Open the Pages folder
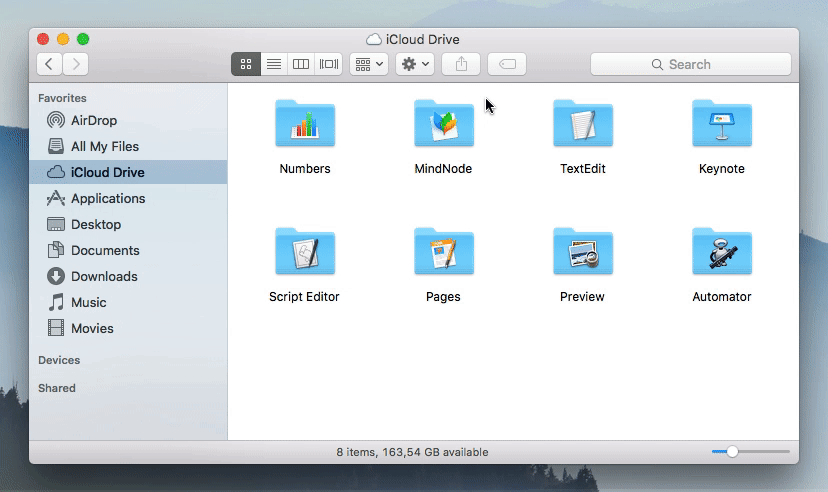 coord(444,251)
